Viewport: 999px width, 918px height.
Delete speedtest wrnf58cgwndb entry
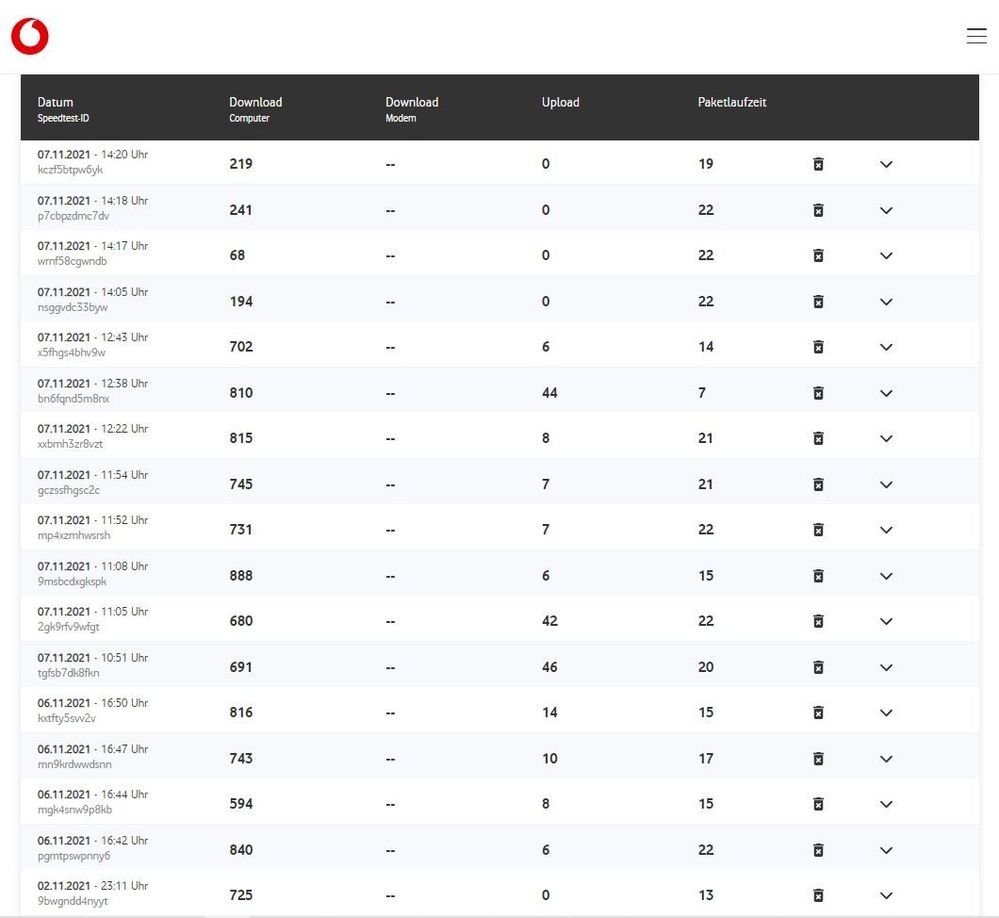coord(819,255)
